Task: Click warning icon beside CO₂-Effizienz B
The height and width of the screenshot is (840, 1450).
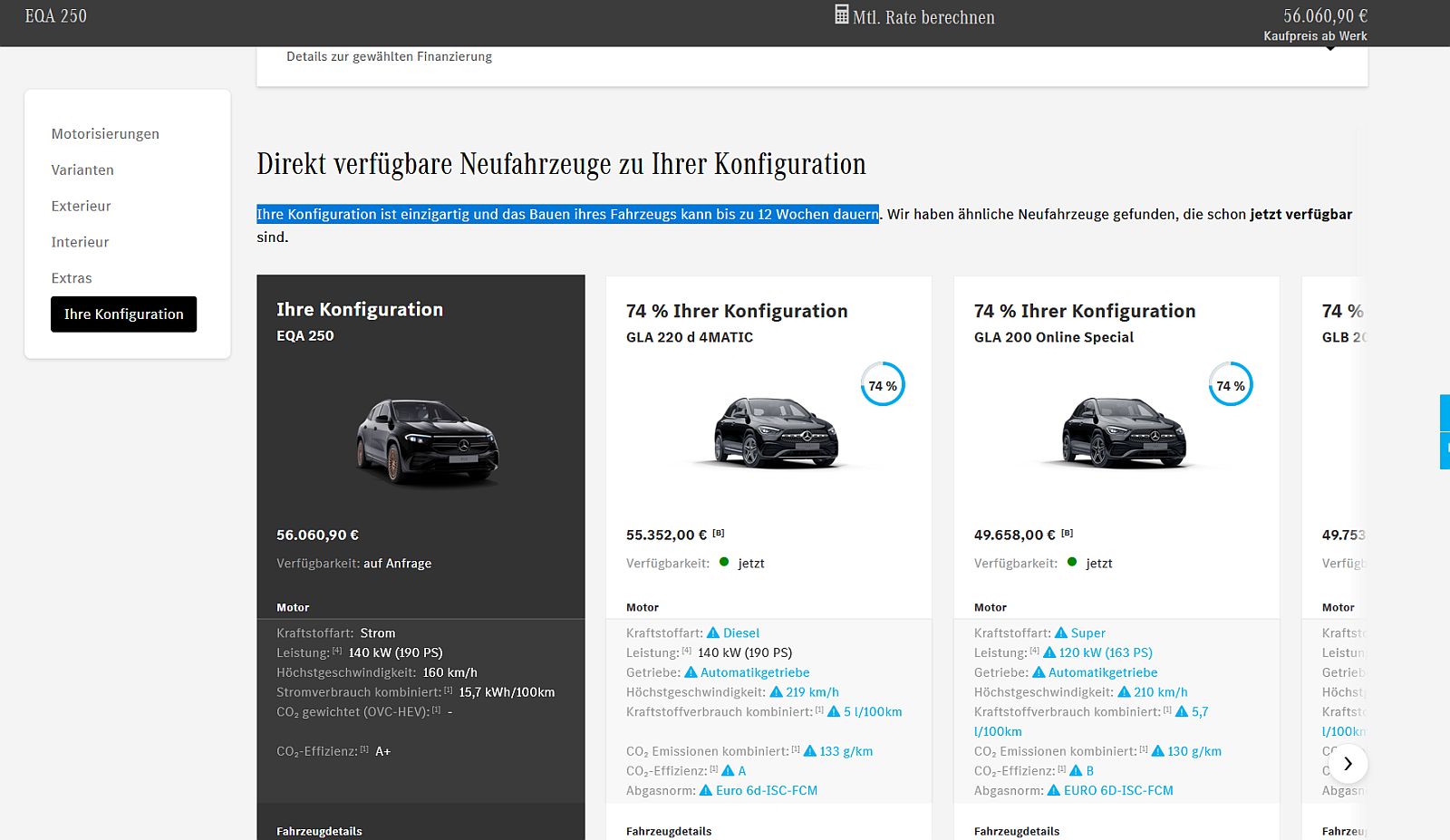Action: [x=1076, y=770]
